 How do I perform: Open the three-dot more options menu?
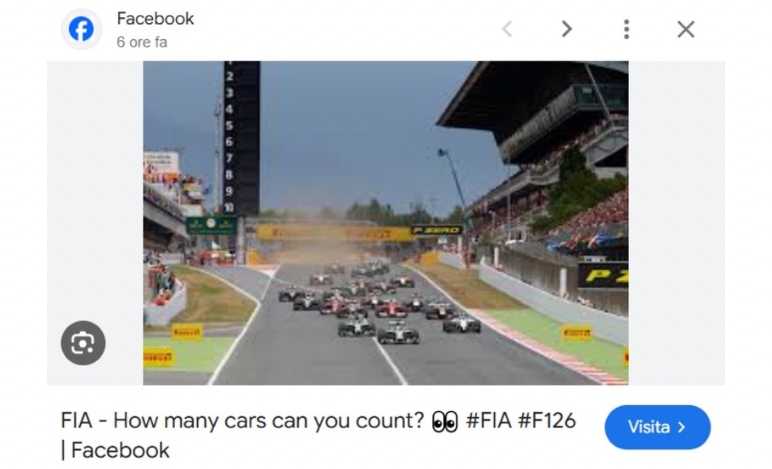626,29
